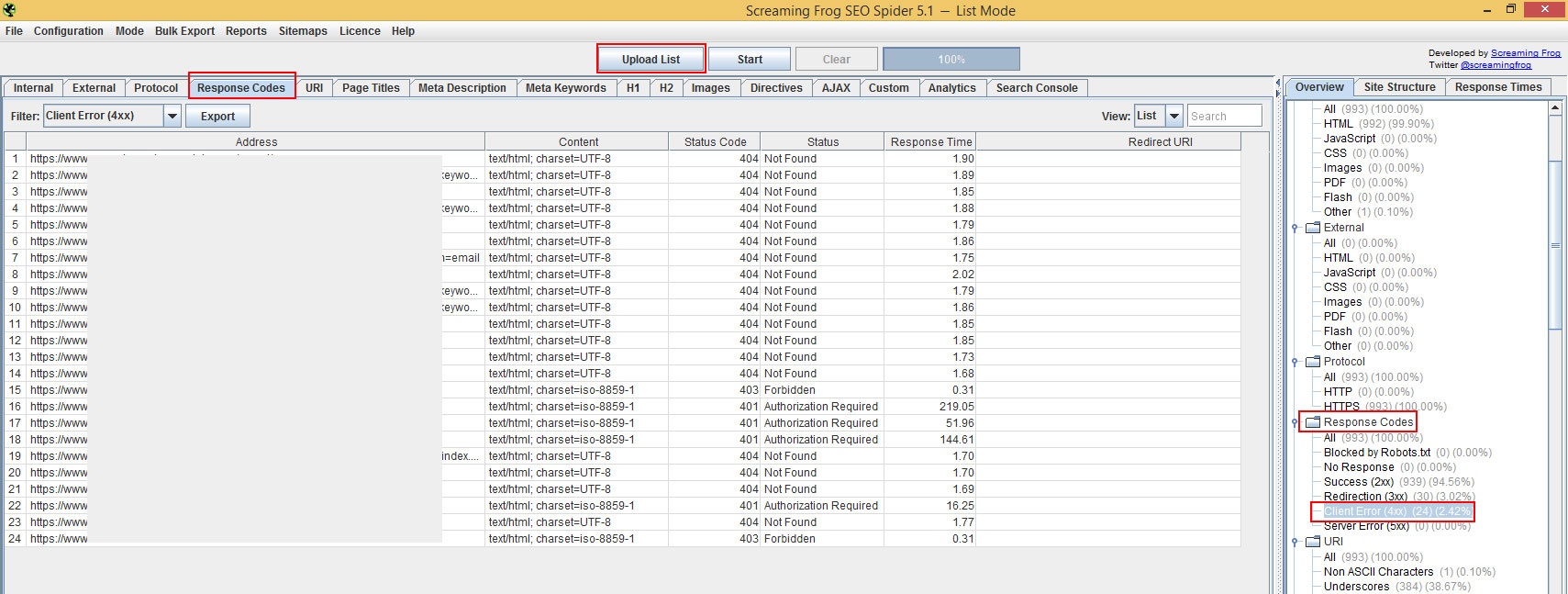Switch to the AJAX tab
1568x594 pixels.
click(836, 88)
